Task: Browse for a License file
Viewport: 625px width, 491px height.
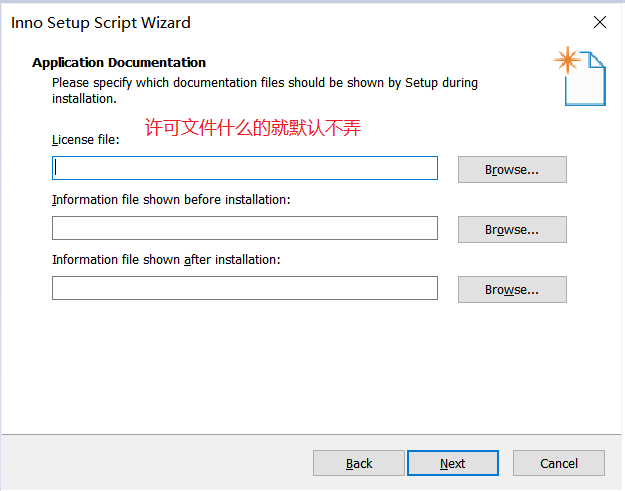Action: tap(512, 169)
